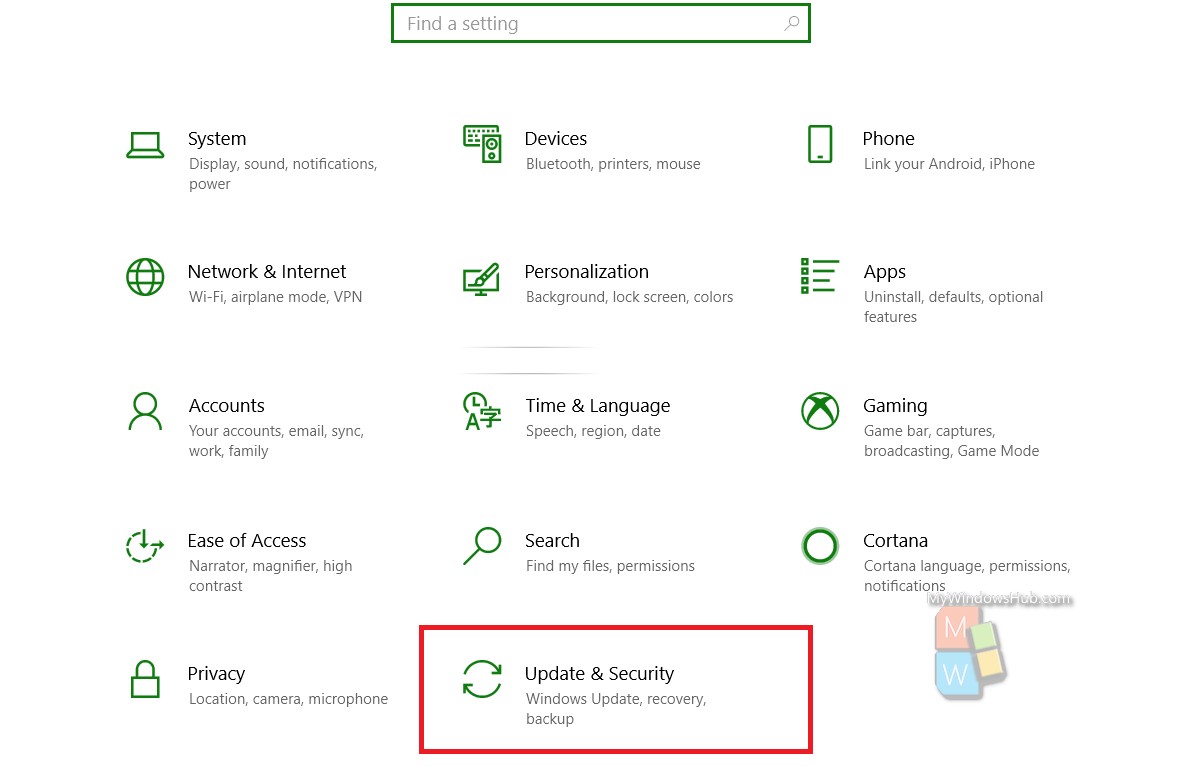1182x767 pixels.
Task: Click 'Location, camera, microphone' description
Action: pos(289,699)
